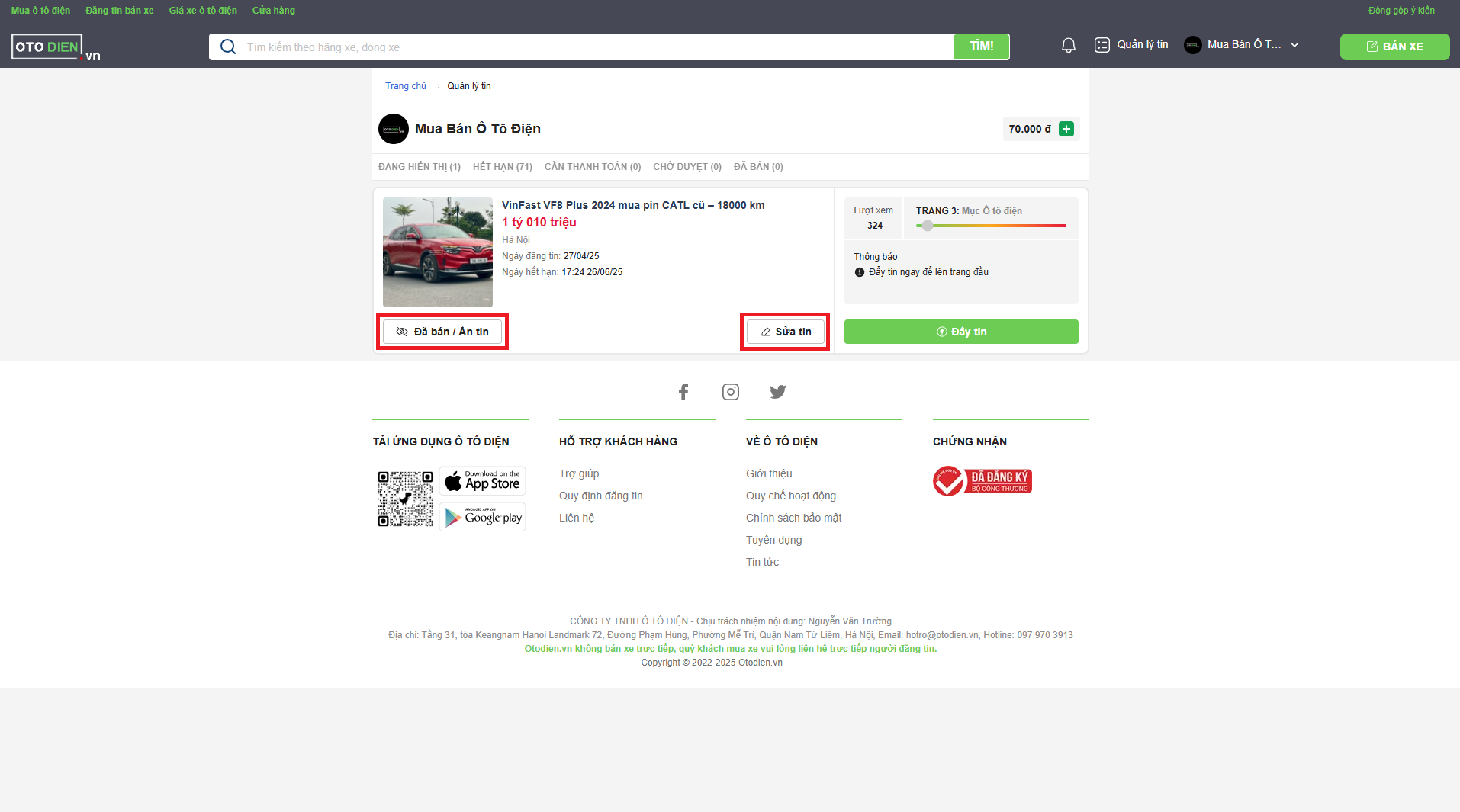Open the Twitter social icon
The width and height of the screenshot is (1460, 812).
pyautogui.click(x=777, y=392)
